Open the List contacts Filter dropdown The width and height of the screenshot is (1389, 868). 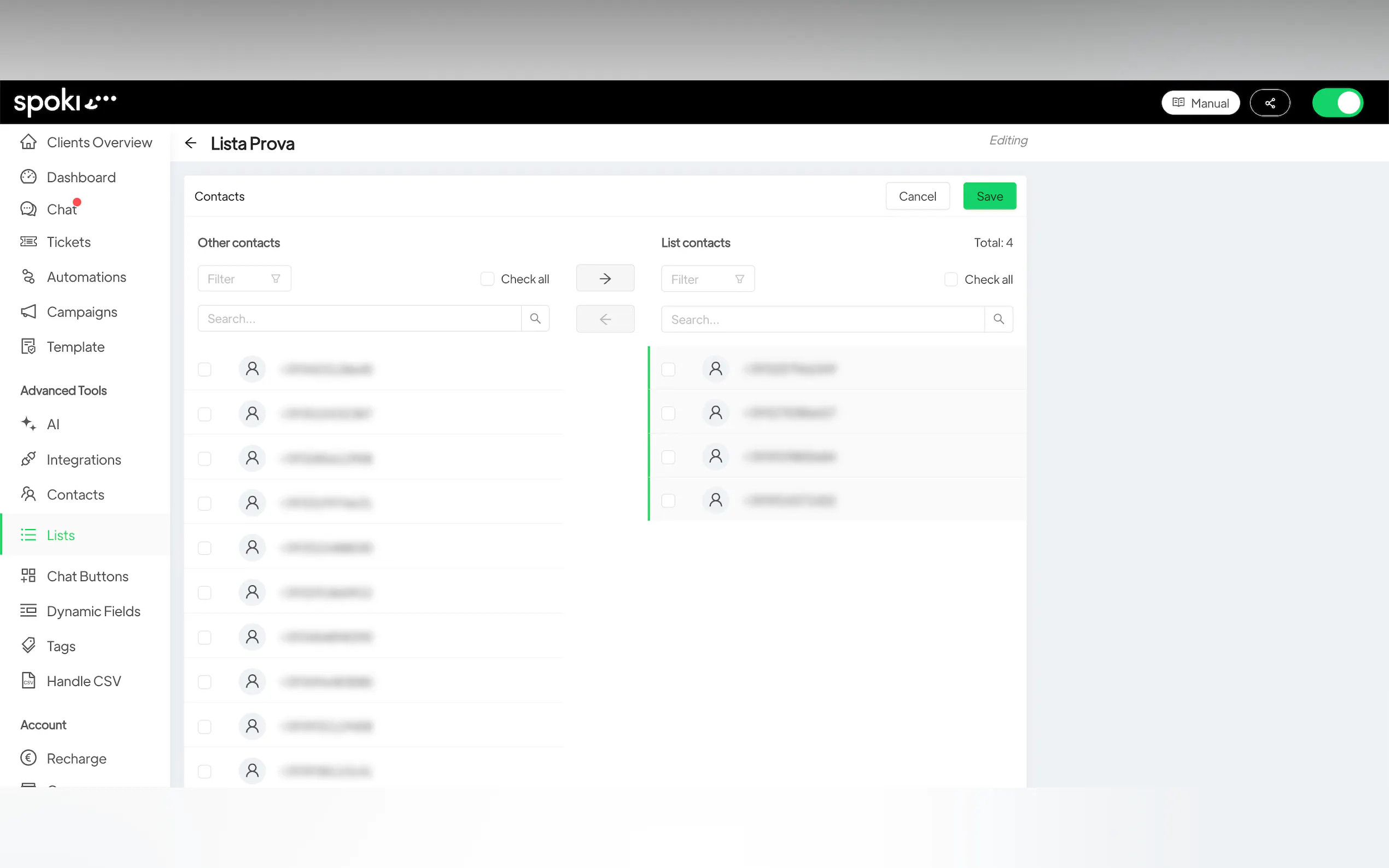click(x=708, y=279)
